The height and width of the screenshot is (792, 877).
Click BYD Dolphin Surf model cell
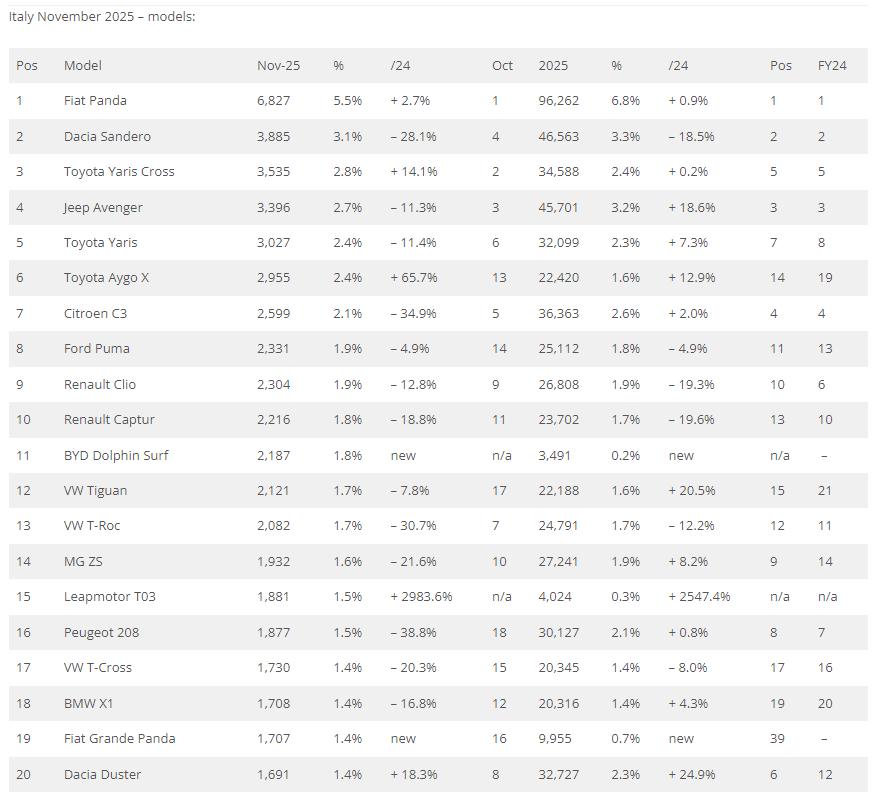(x=116, y=455)
